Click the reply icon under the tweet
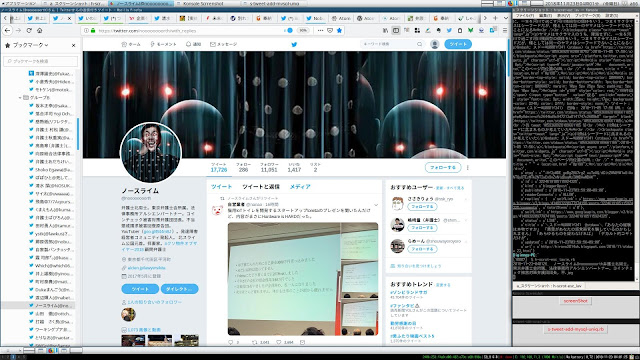 click(x=231, y=342)
